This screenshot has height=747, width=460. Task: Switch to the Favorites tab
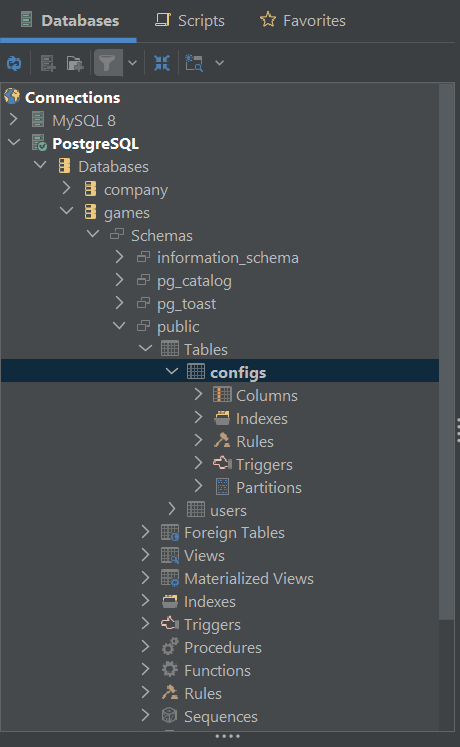coord(302,20)
